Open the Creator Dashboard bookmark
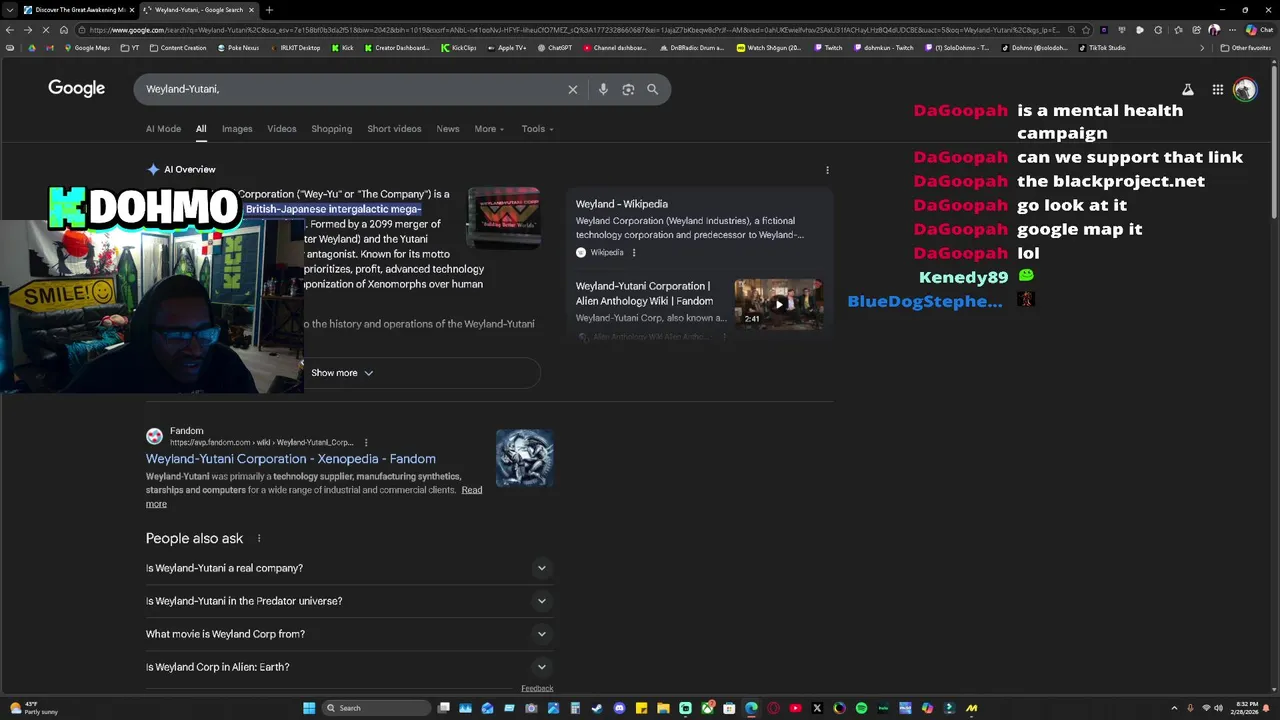 [396, 48]
